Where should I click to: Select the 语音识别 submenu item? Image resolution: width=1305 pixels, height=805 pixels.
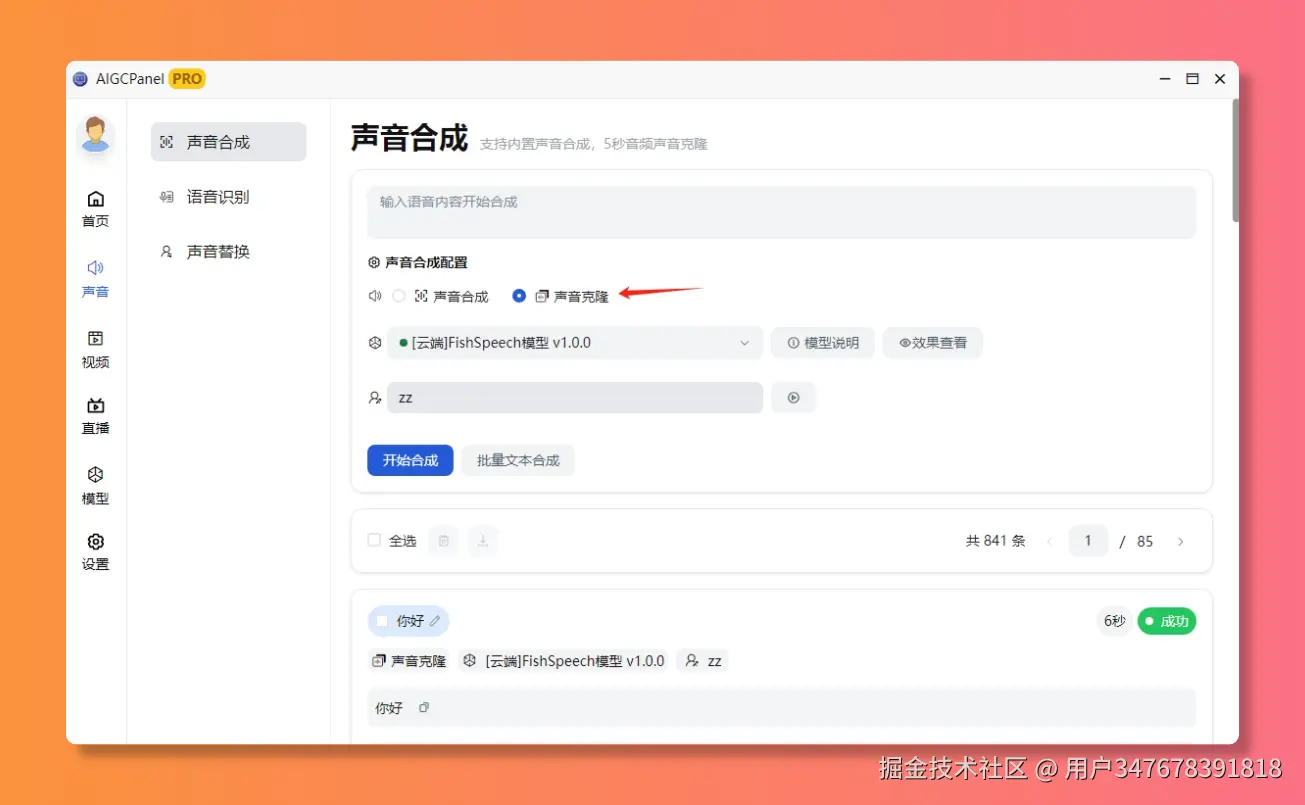[x=228, y=197]
